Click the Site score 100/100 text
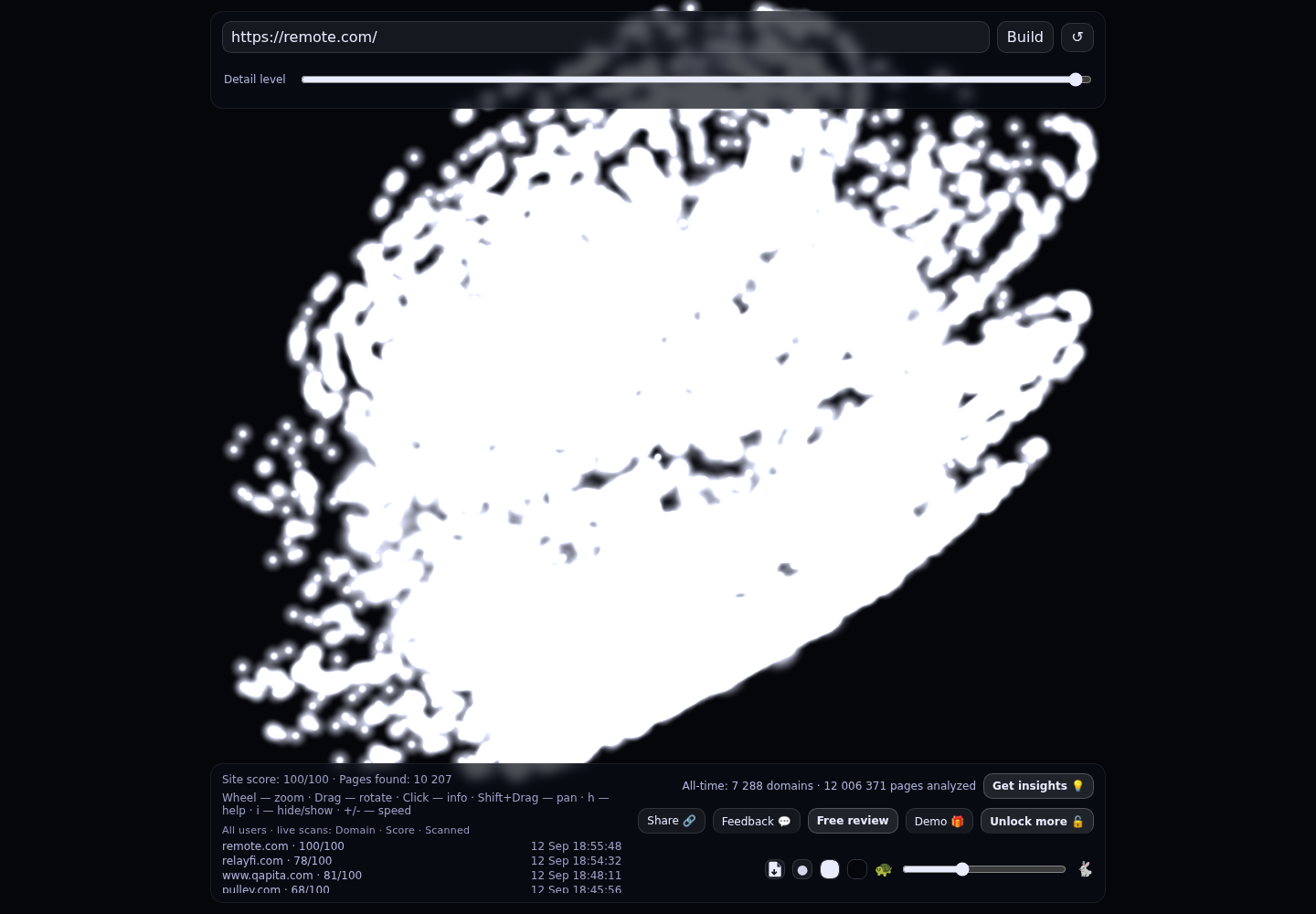 coord(275,780)
